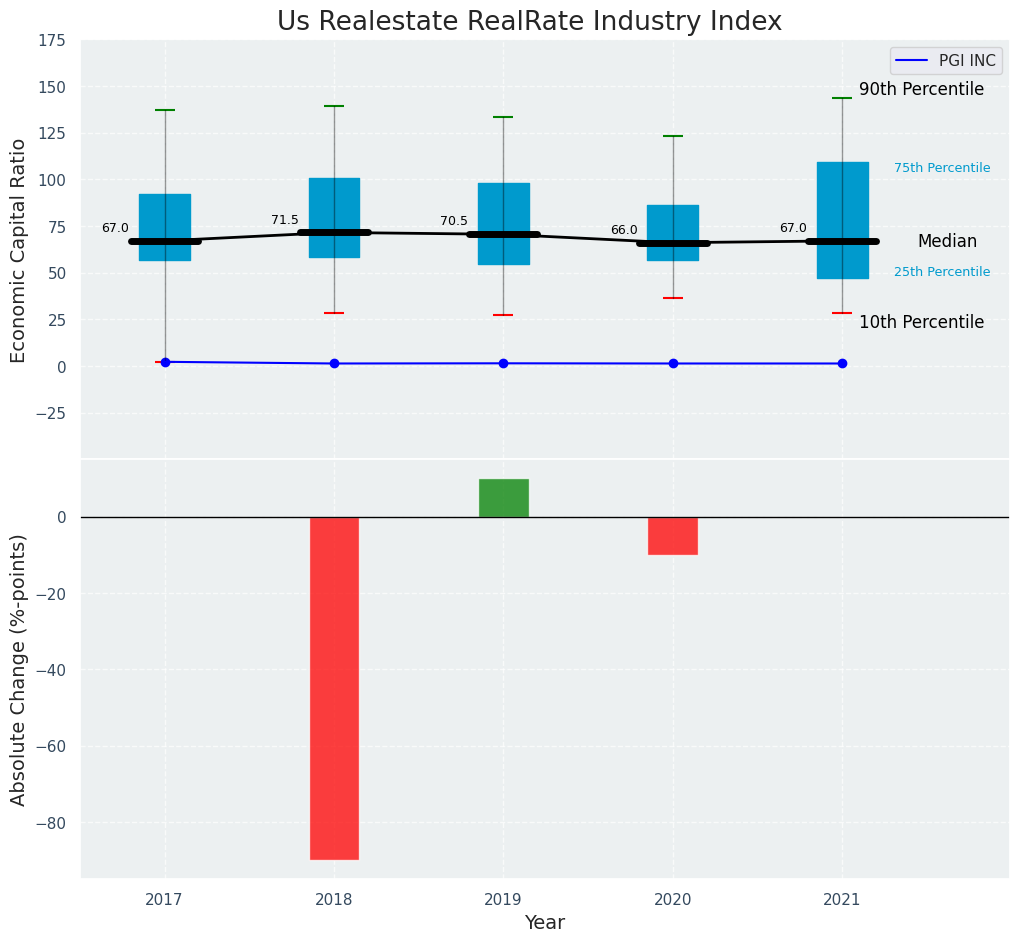Click the 90th Percentile annotation
1019x942 pixels.
[x=921, y=90]
